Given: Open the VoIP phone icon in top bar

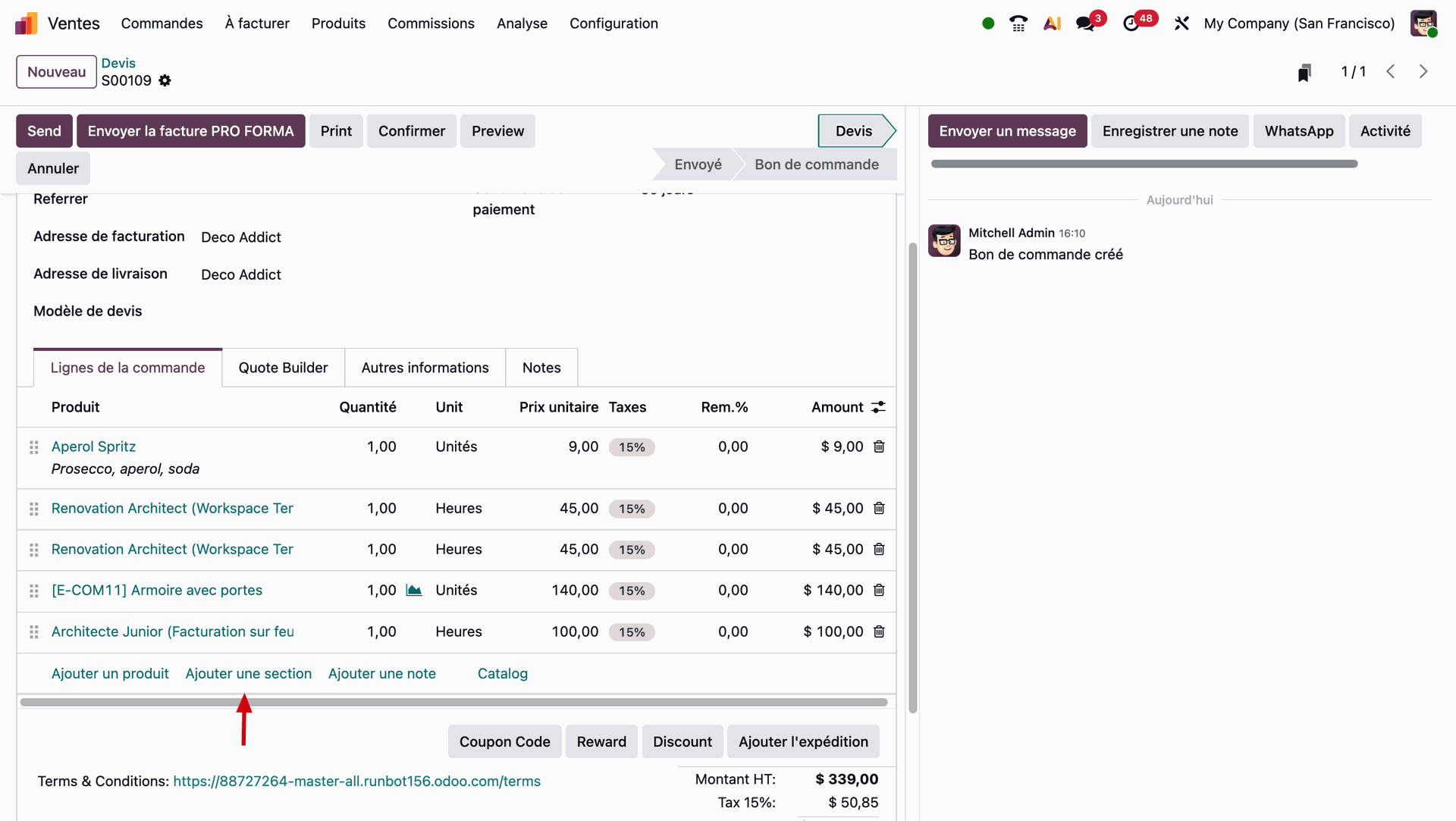Looking at the screenshot, I should point(1018,24).
